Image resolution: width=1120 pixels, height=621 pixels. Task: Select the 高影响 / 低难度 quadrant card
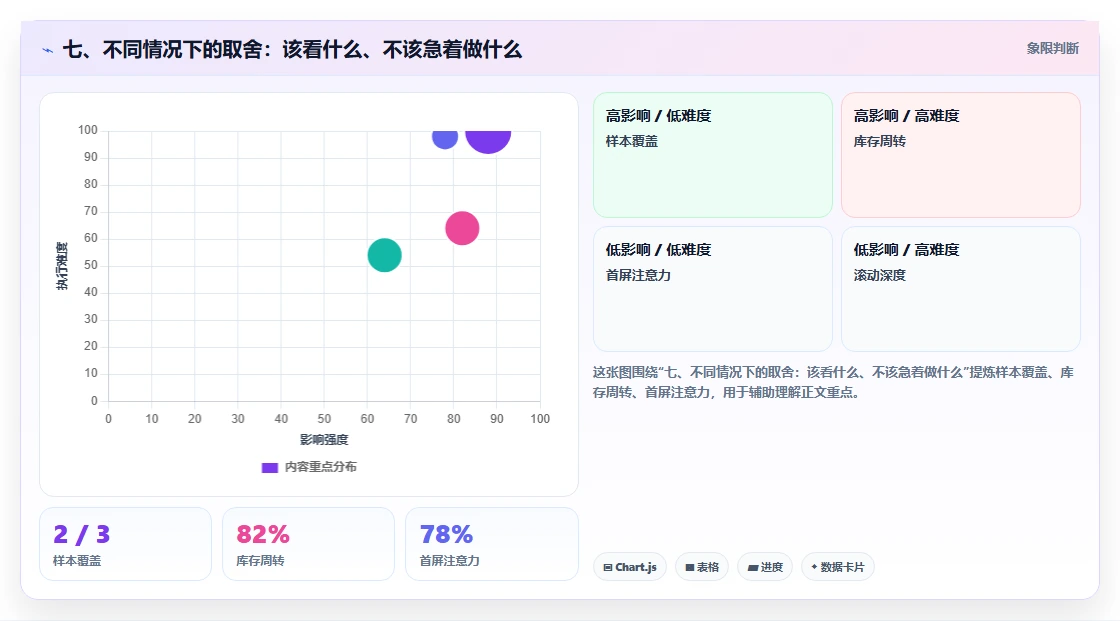click(712, 155)
